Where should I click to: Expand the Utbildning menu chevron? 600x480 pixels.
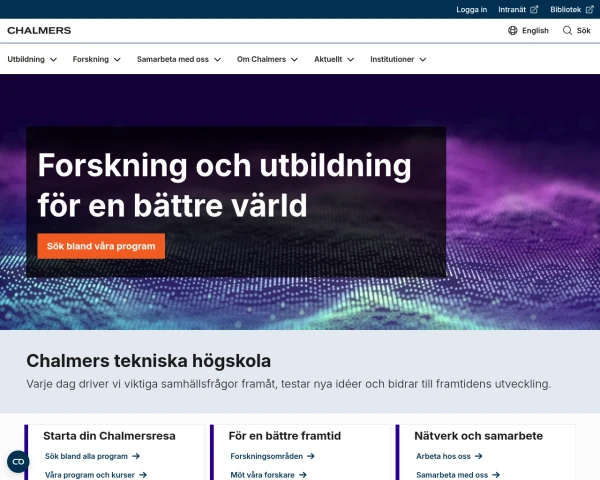pos(54,60)
